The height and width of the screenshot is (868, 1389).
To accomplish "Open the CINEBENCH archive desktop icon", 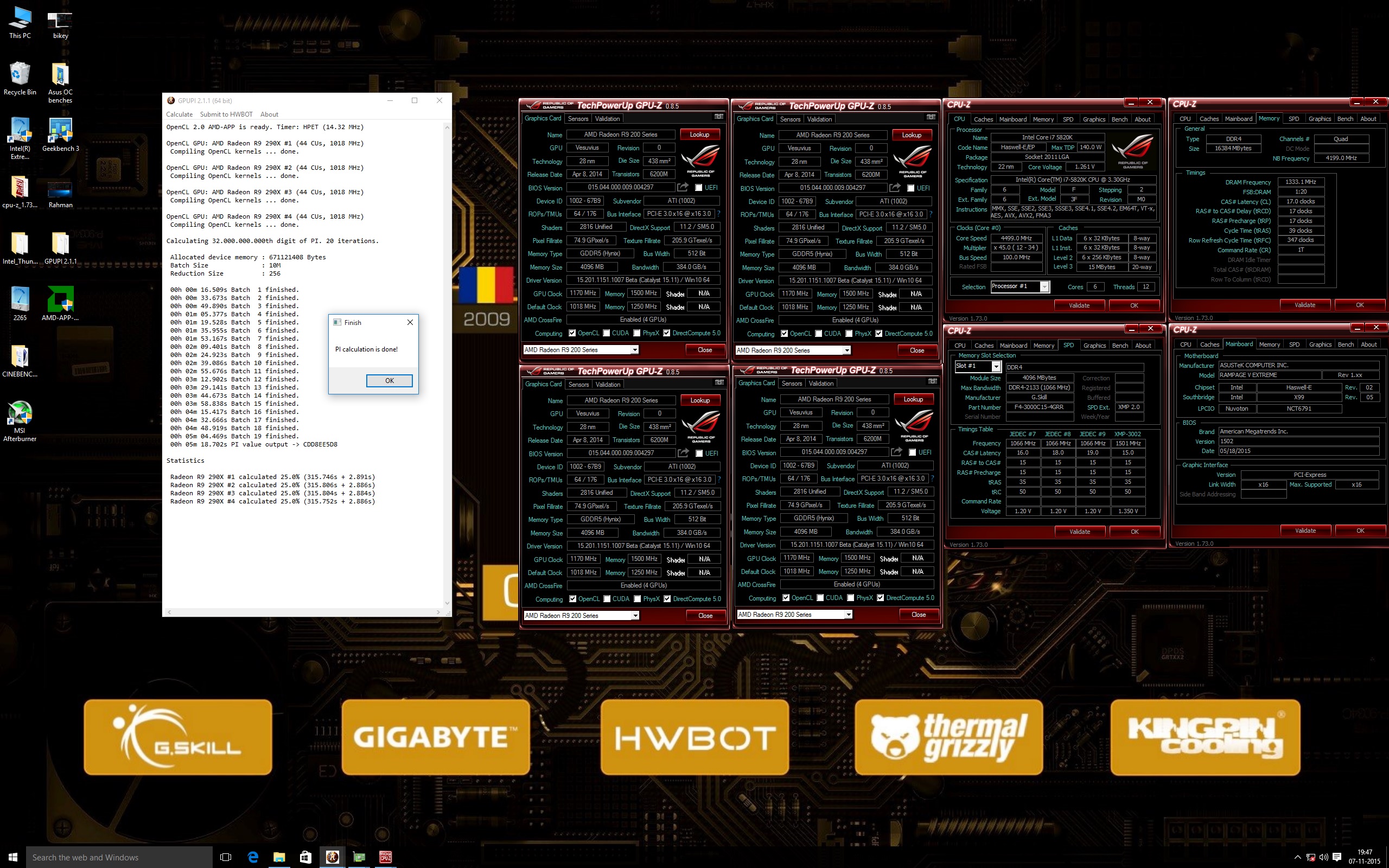I will (x=20, y=361).
